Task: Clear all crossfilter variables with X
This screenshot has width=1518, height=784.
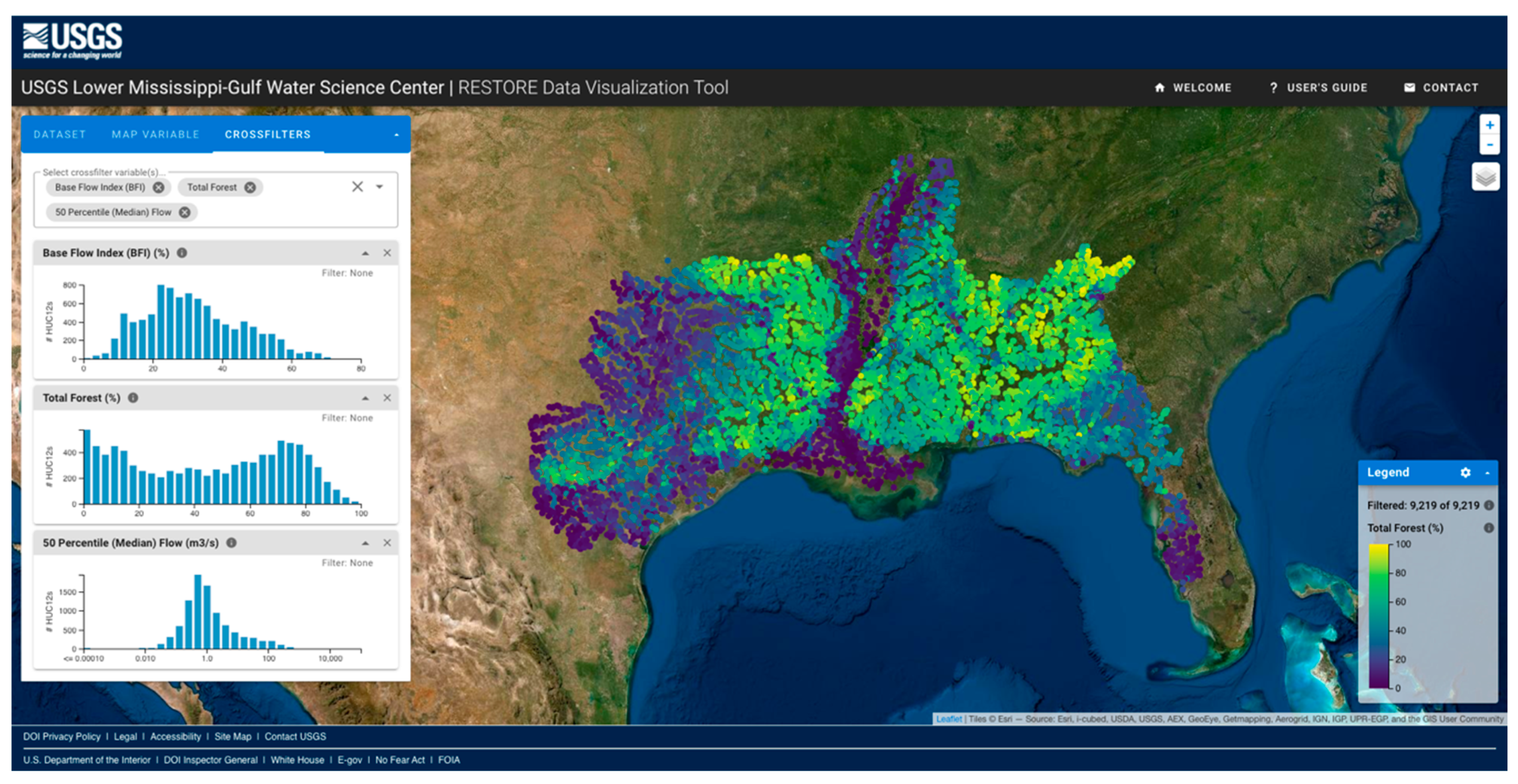Action: 358,187
